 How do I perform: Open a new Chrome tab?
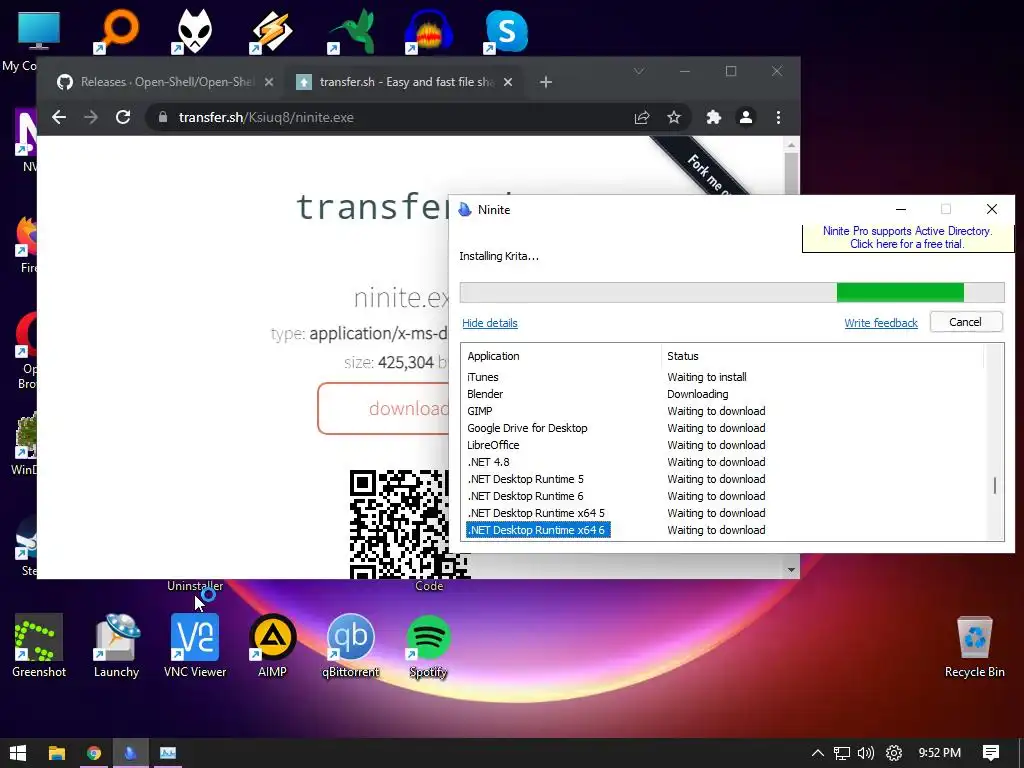coord(546,82)
